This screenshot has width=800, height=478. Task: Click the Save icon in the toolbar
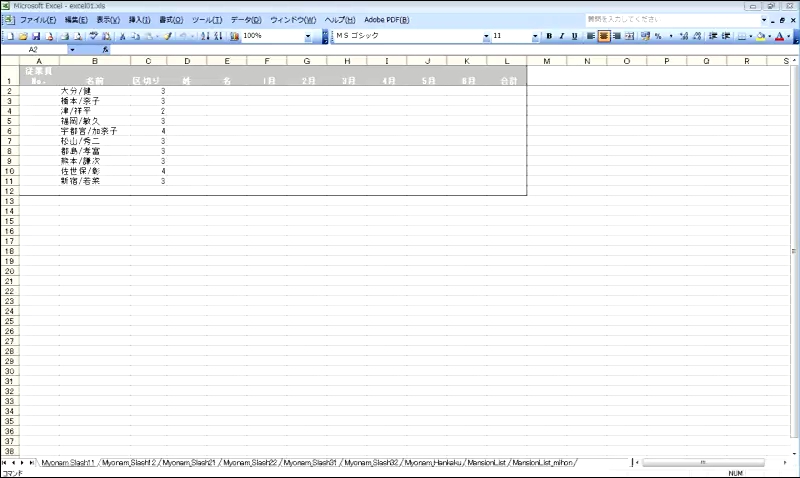click(x=35, y=36)
